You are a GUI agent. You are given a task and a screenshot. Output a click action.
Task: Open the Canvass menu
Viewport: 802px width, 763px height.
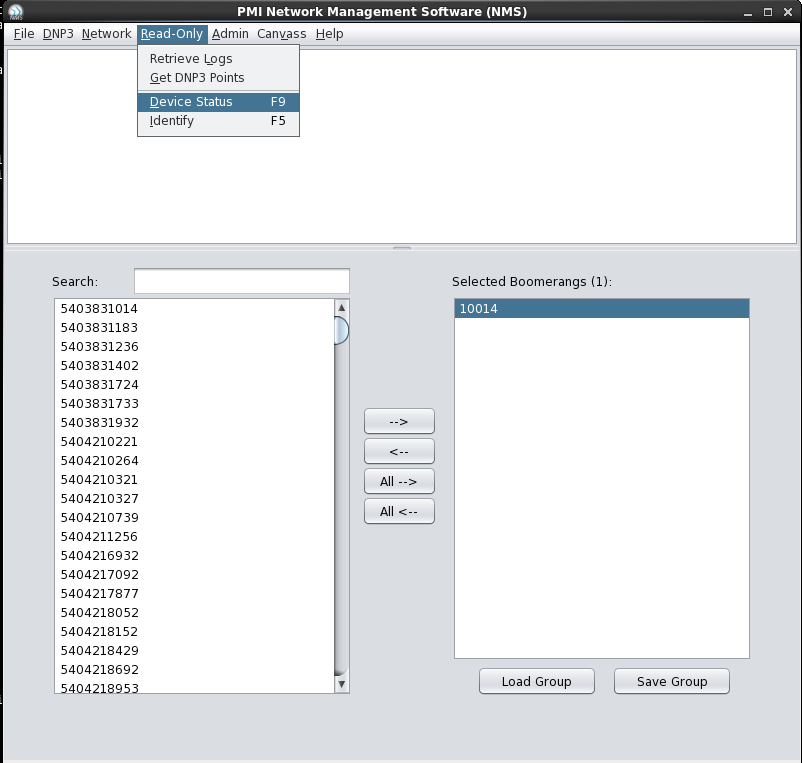(282, 34)
